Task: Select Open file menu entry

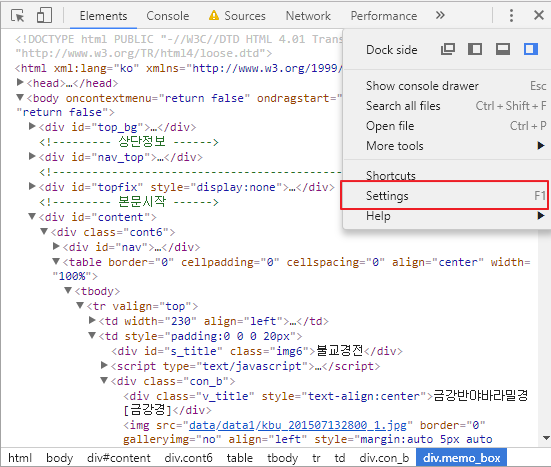Action: pos(447,126)
